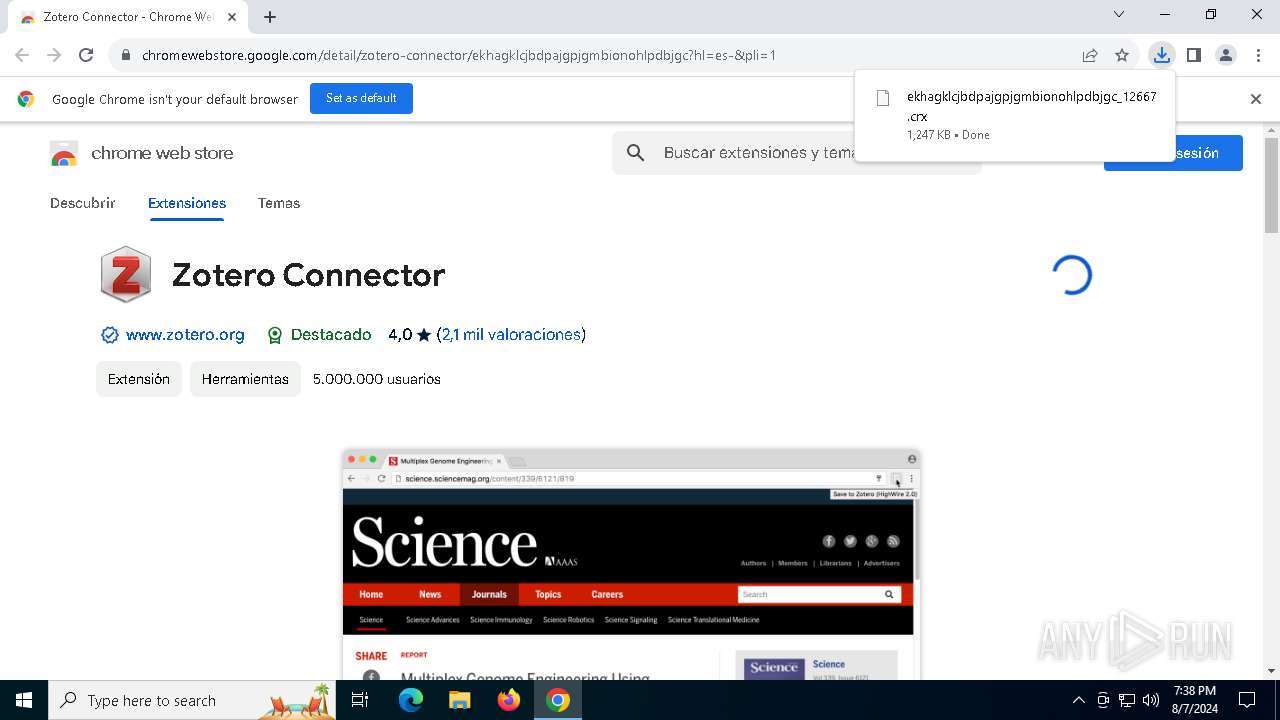Click the browser Forward arrow
The image size is (1280, 720).
pyautogui.click(x=54, y=55)
